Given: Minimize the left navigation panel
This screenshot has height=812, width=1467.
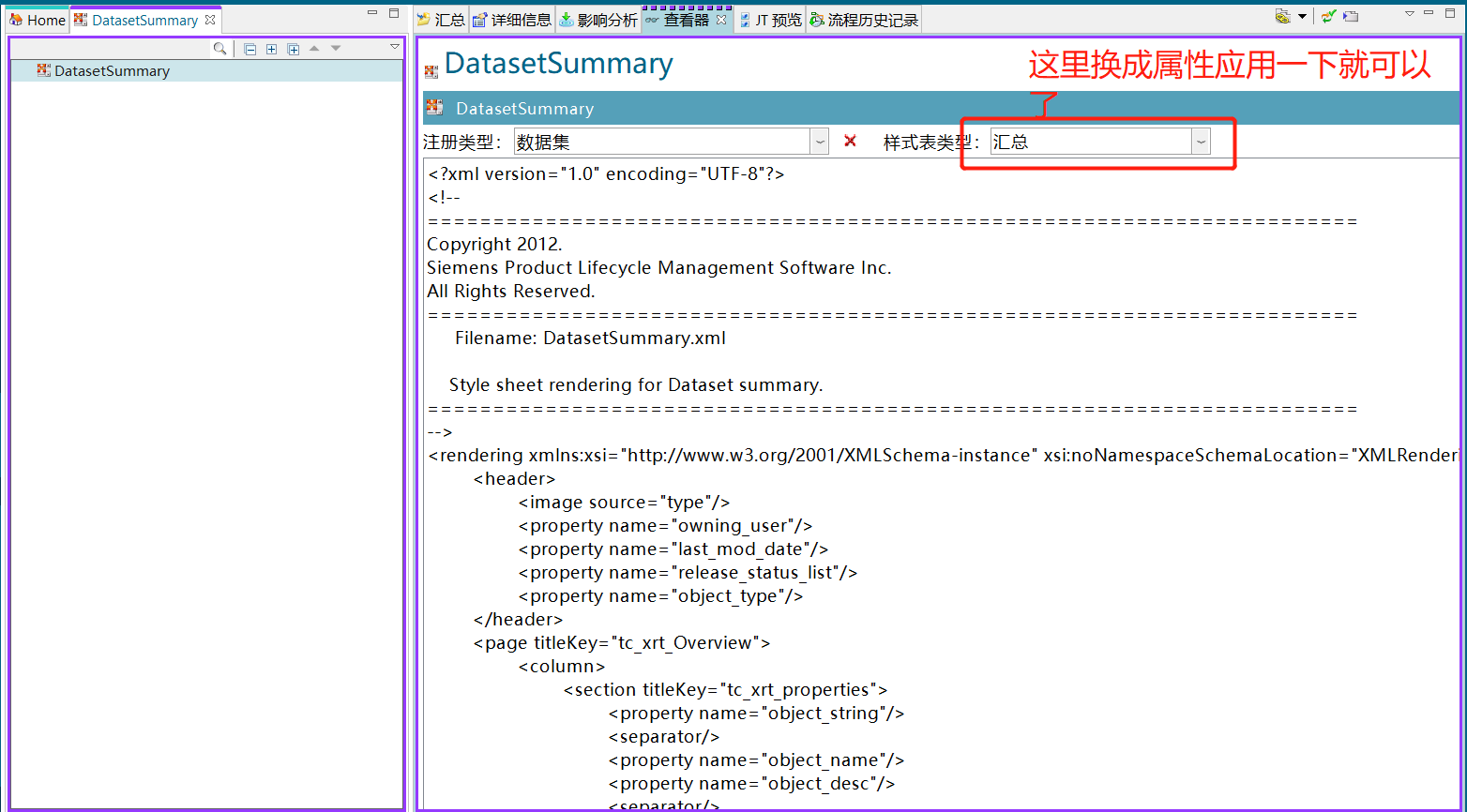Looking at the screenshot, I should [x=372, y=13].
